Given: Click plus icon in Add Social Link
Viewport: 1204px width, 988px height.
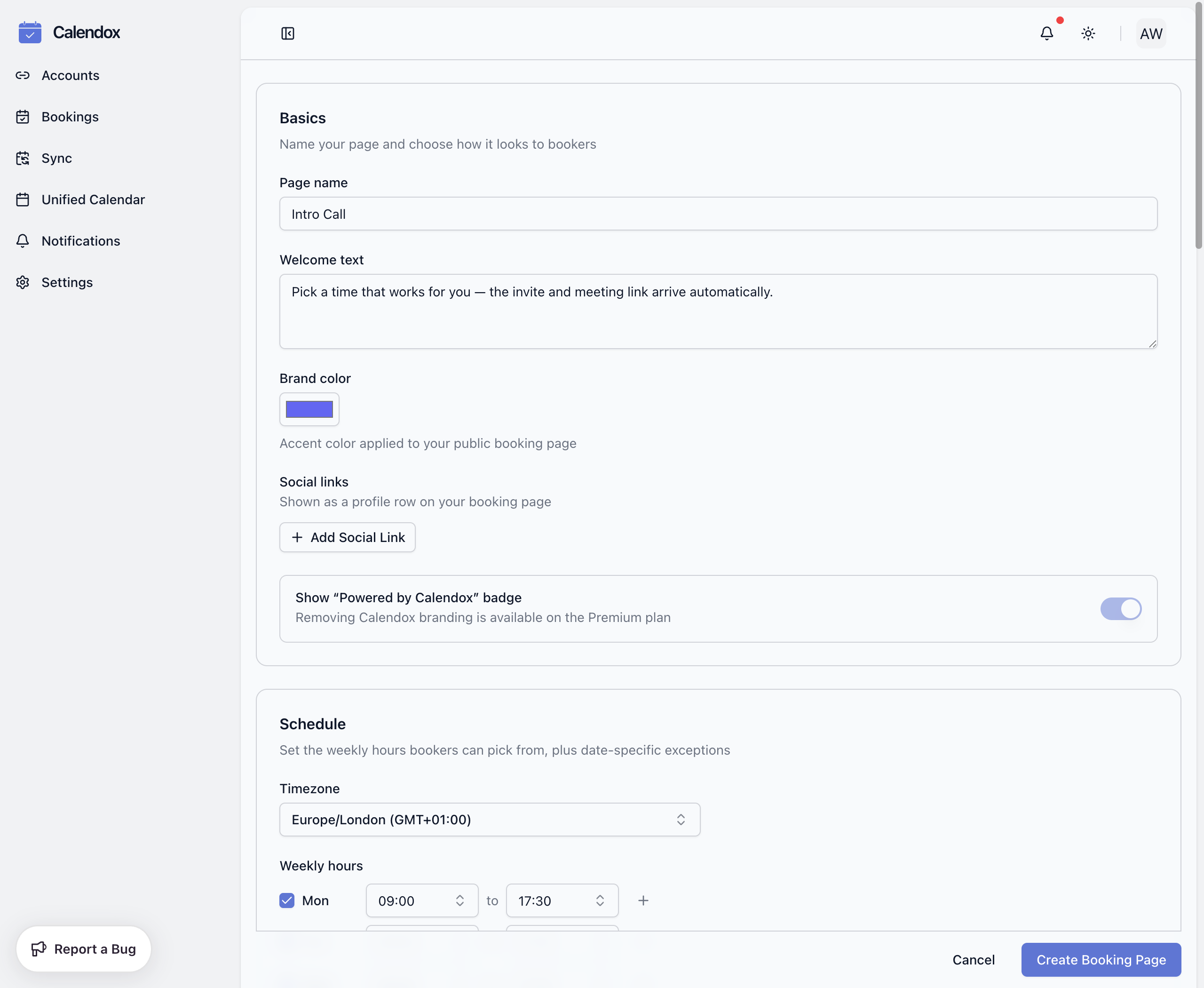Looking at the screenshot, I should 297,537.
